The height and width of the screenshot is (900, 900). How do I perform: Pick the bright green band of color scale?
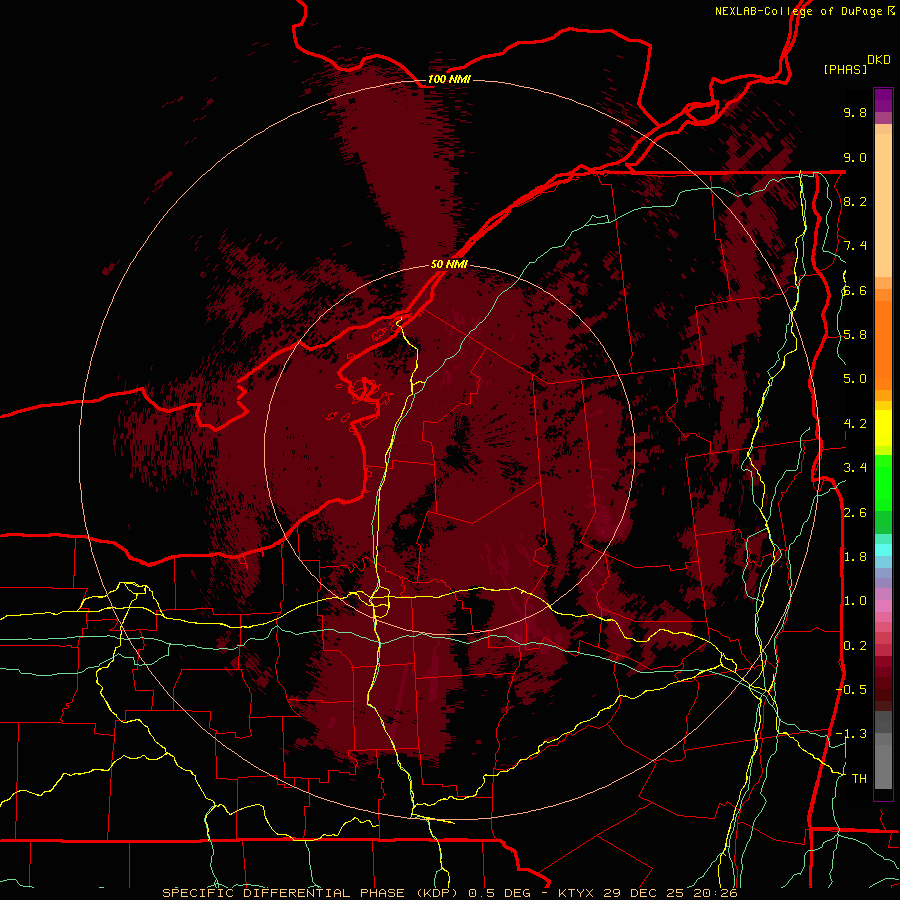pyautogui.click(x=883, y=482)
